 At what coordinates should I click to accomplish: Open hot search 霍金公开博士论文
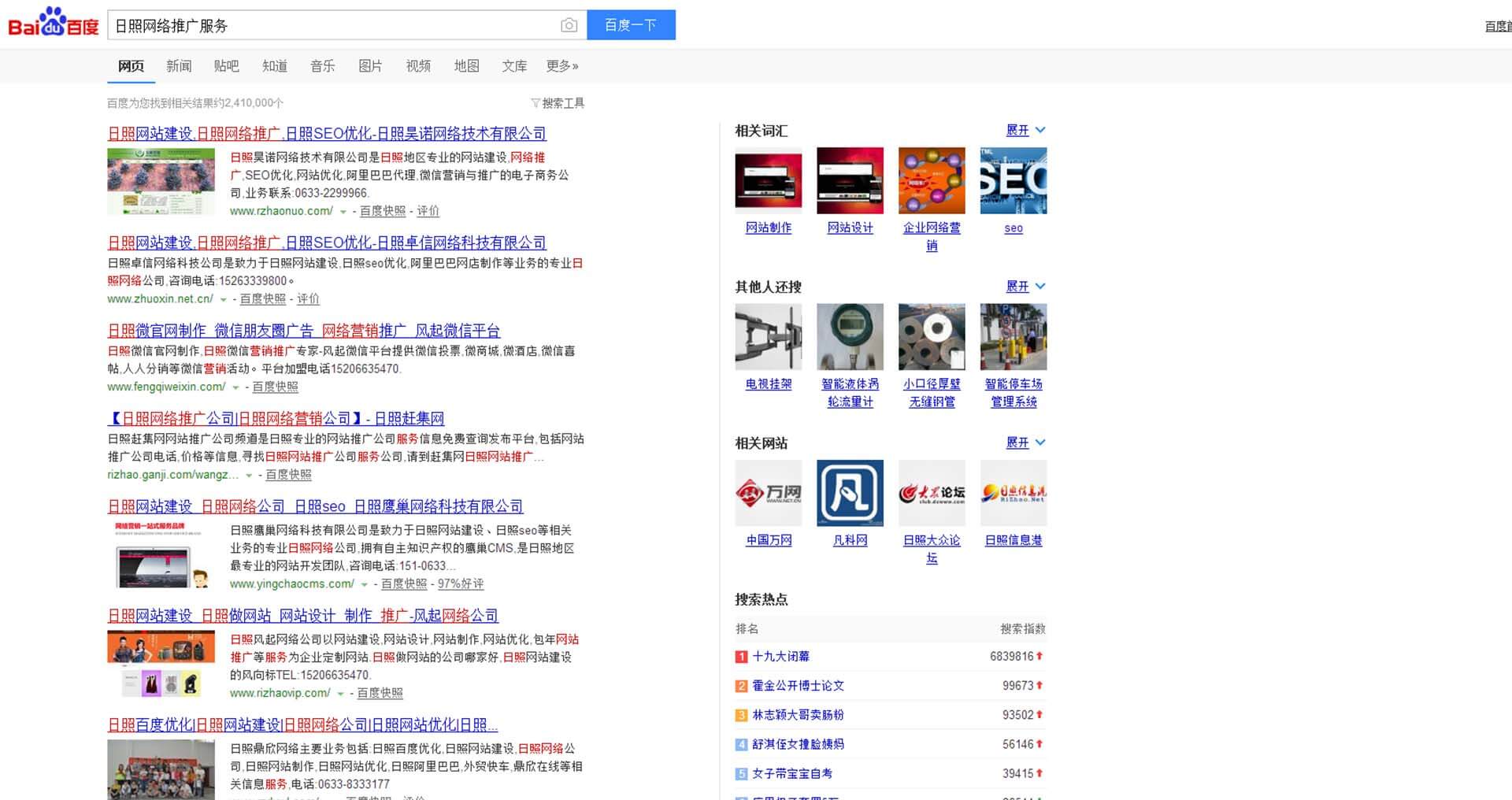pos(798,686)
